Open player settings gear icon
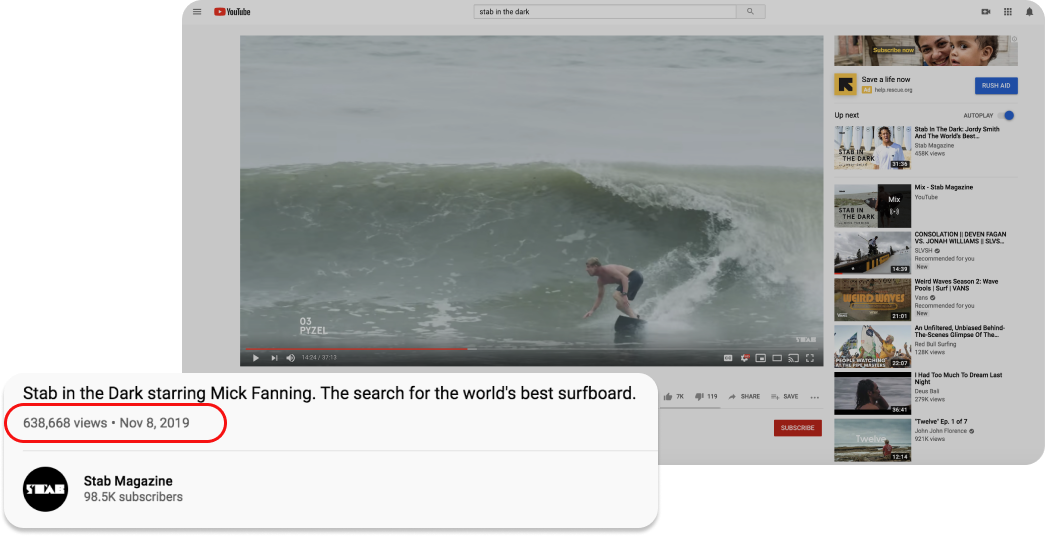The image size is (1045, 536). point(745,358)
